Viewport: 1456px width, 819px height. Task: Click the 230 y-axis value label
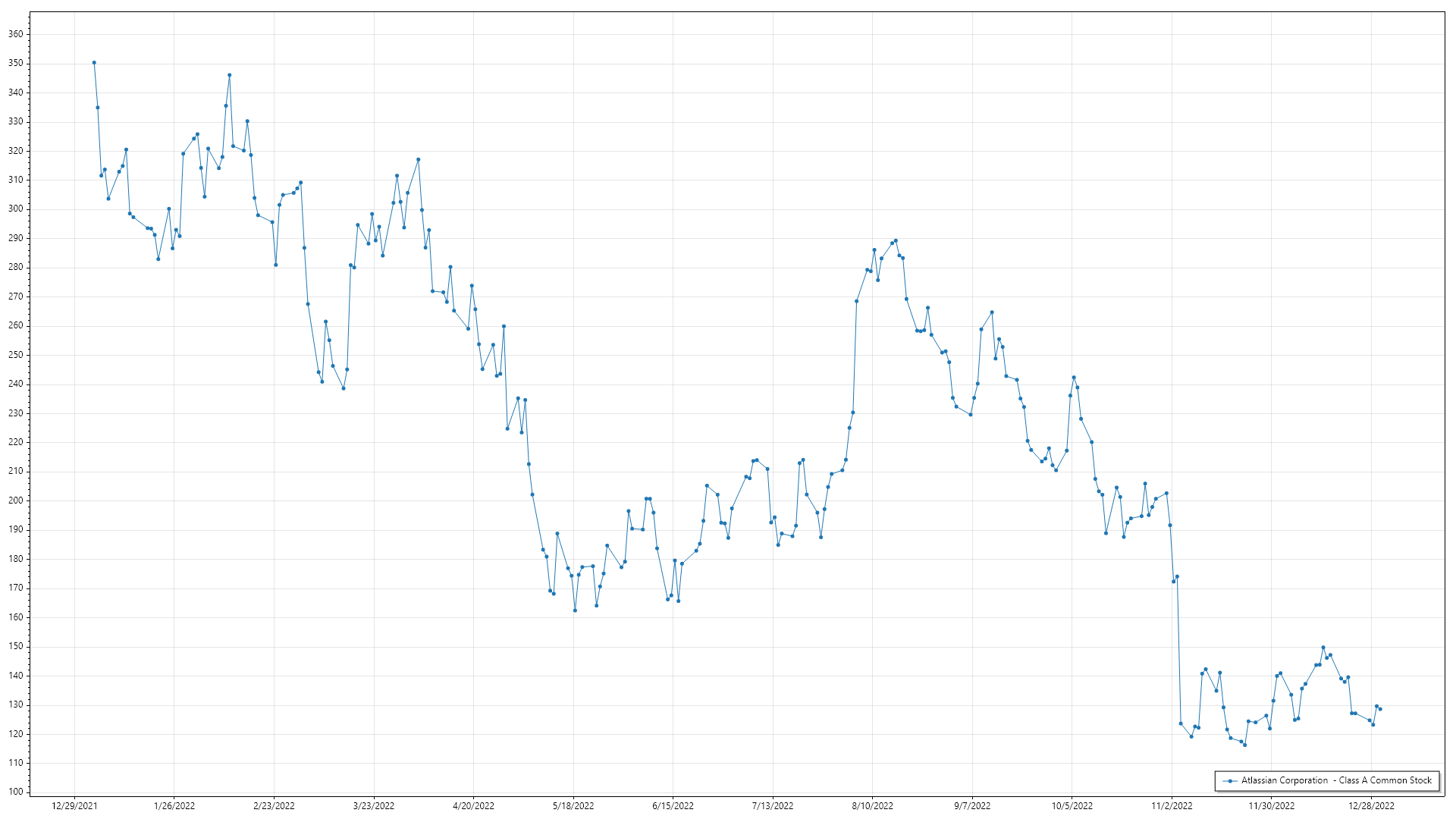point(16,413)
